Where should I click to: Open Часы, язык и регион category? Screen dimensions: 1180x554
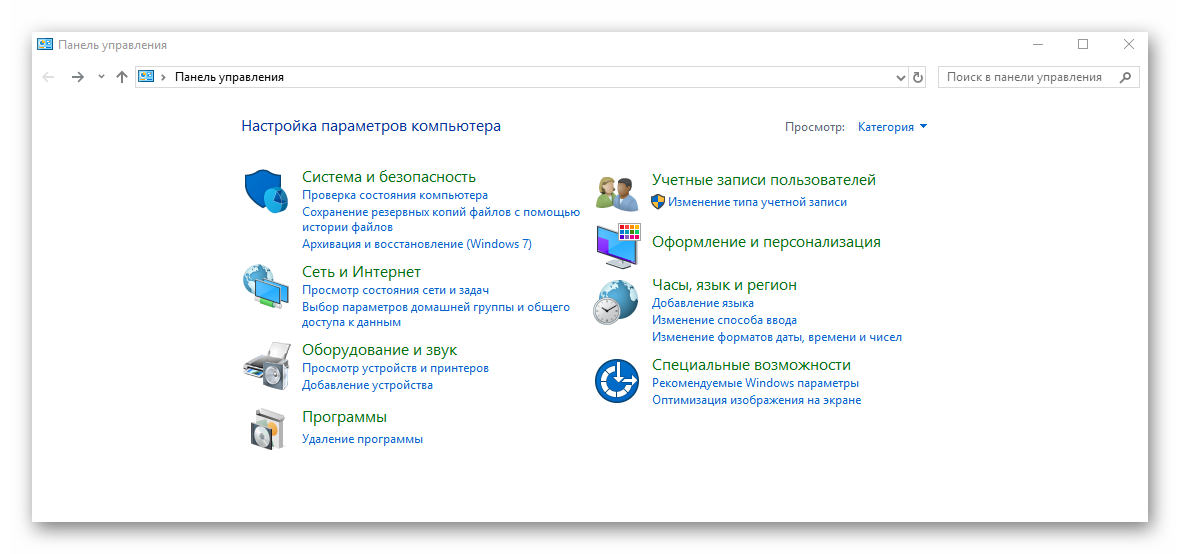(725, 285)
